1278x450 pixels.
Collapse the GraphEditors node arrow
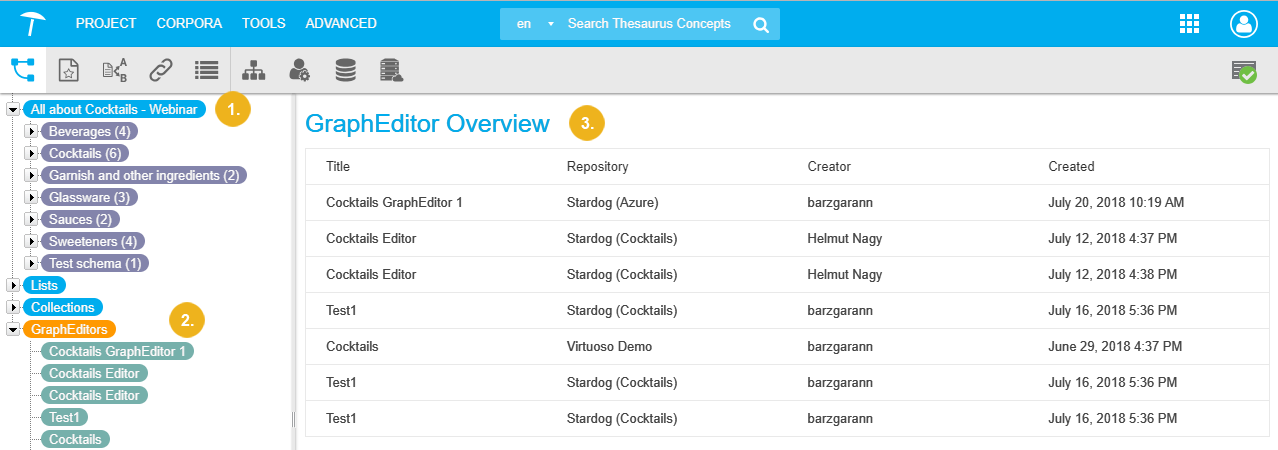click(13, 329)
